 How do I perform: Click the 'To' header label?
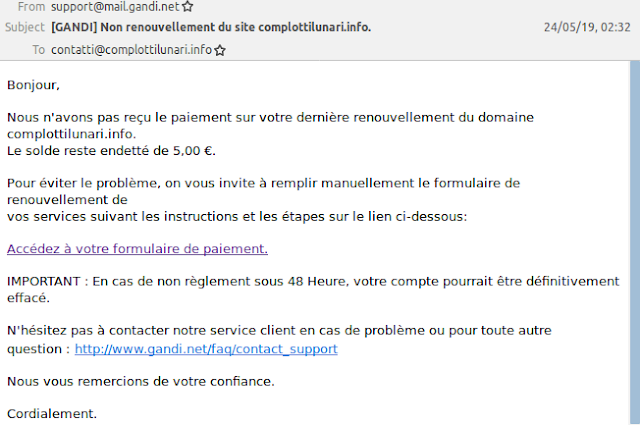point(38,50)
